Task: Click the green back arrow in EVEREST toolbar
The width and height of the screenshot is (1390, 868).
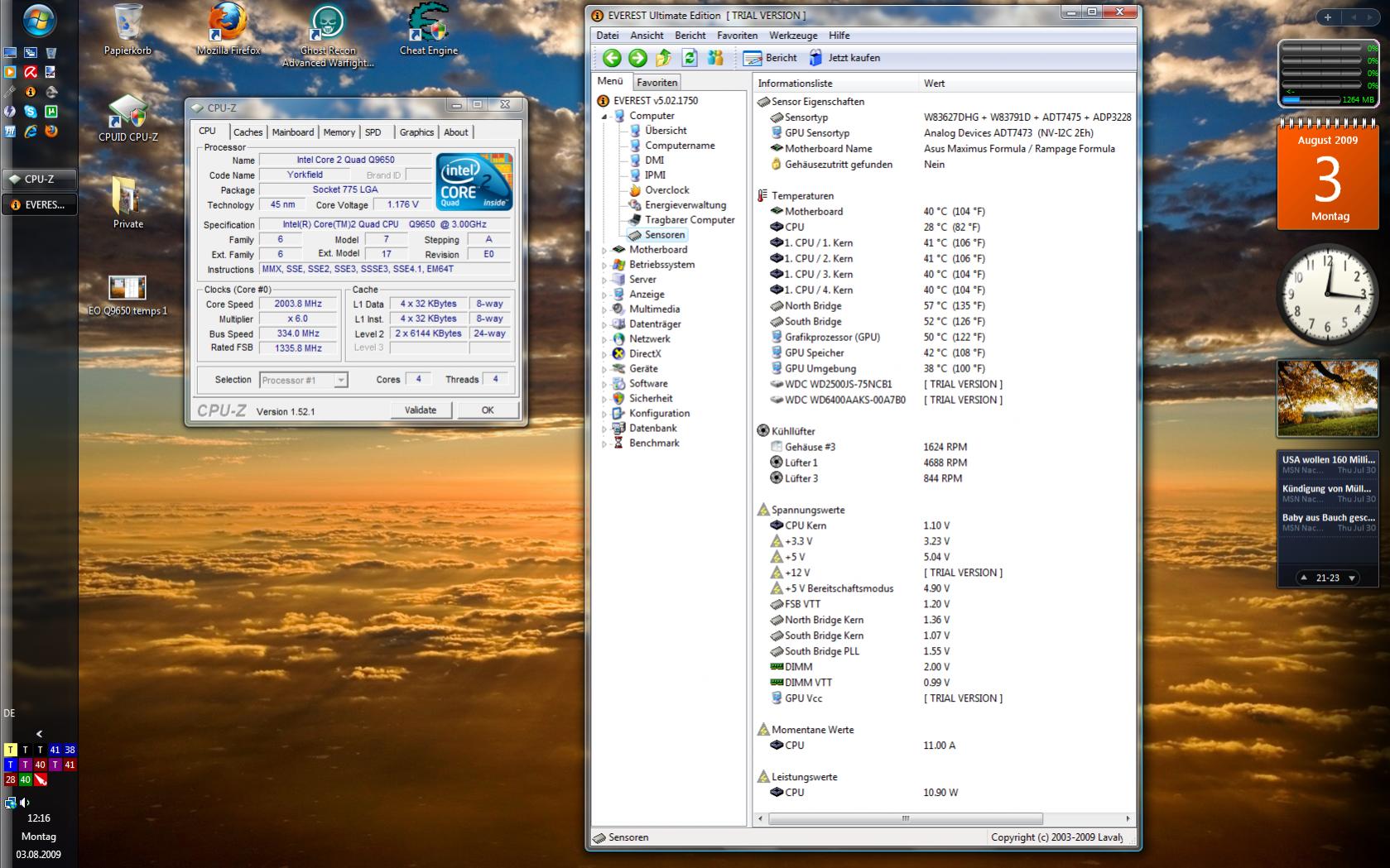Action: pyautogui.click(x=611, y=58)
